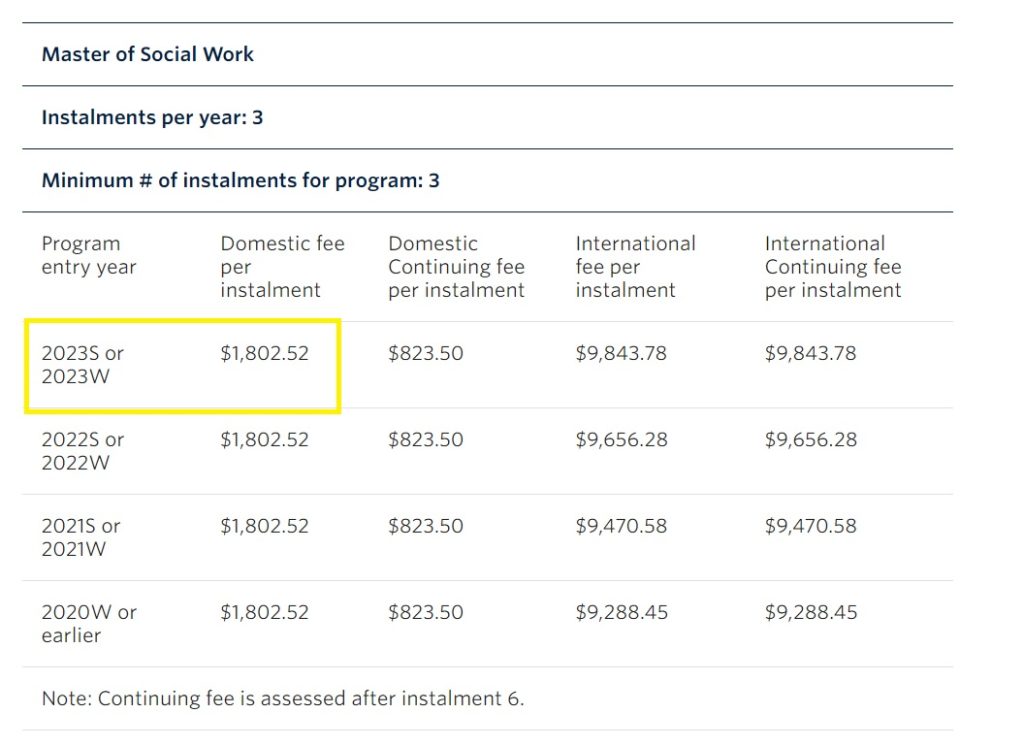
Task: Select the Domestic fee per instalment header
Action: click(x=282, y=267)
